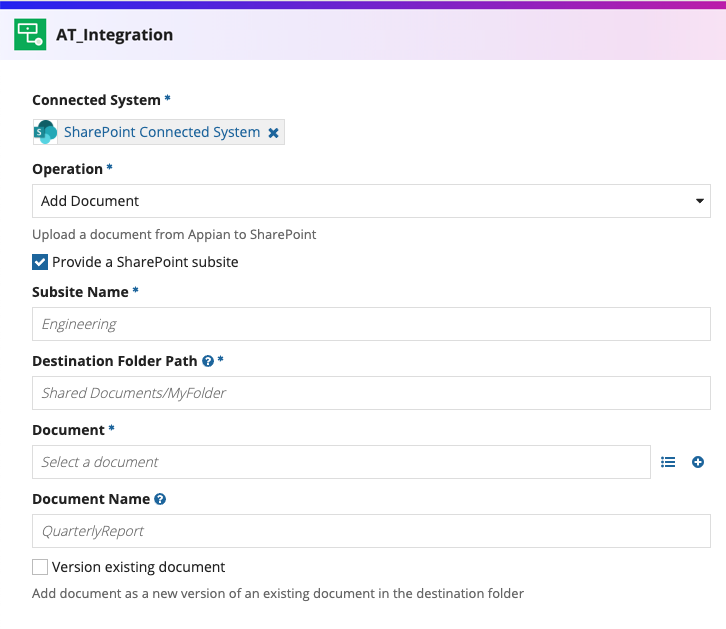Focus the Document Name input field
The image size is (726, 629).
[x=371, y=531]
